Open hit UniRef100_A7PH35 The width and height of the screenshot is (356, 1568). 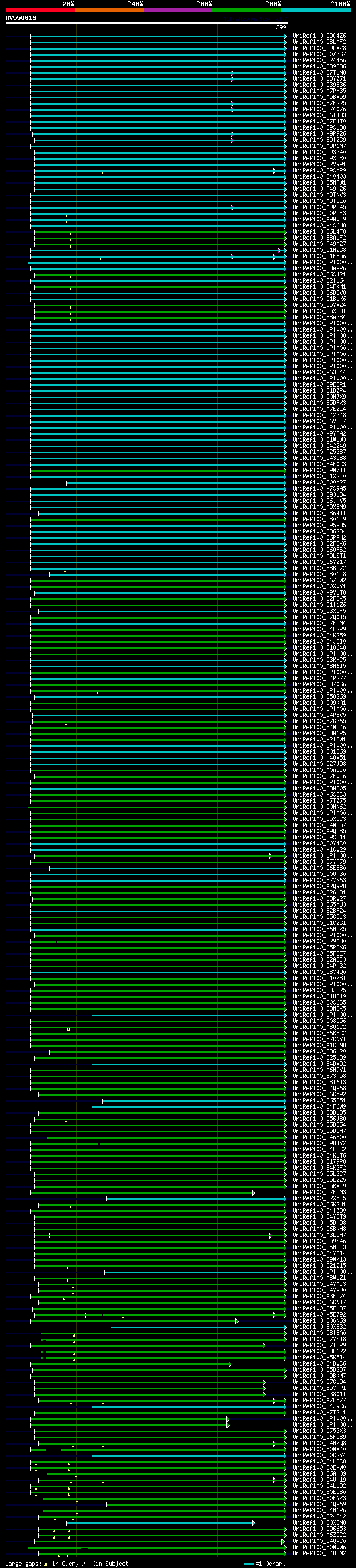319,91
